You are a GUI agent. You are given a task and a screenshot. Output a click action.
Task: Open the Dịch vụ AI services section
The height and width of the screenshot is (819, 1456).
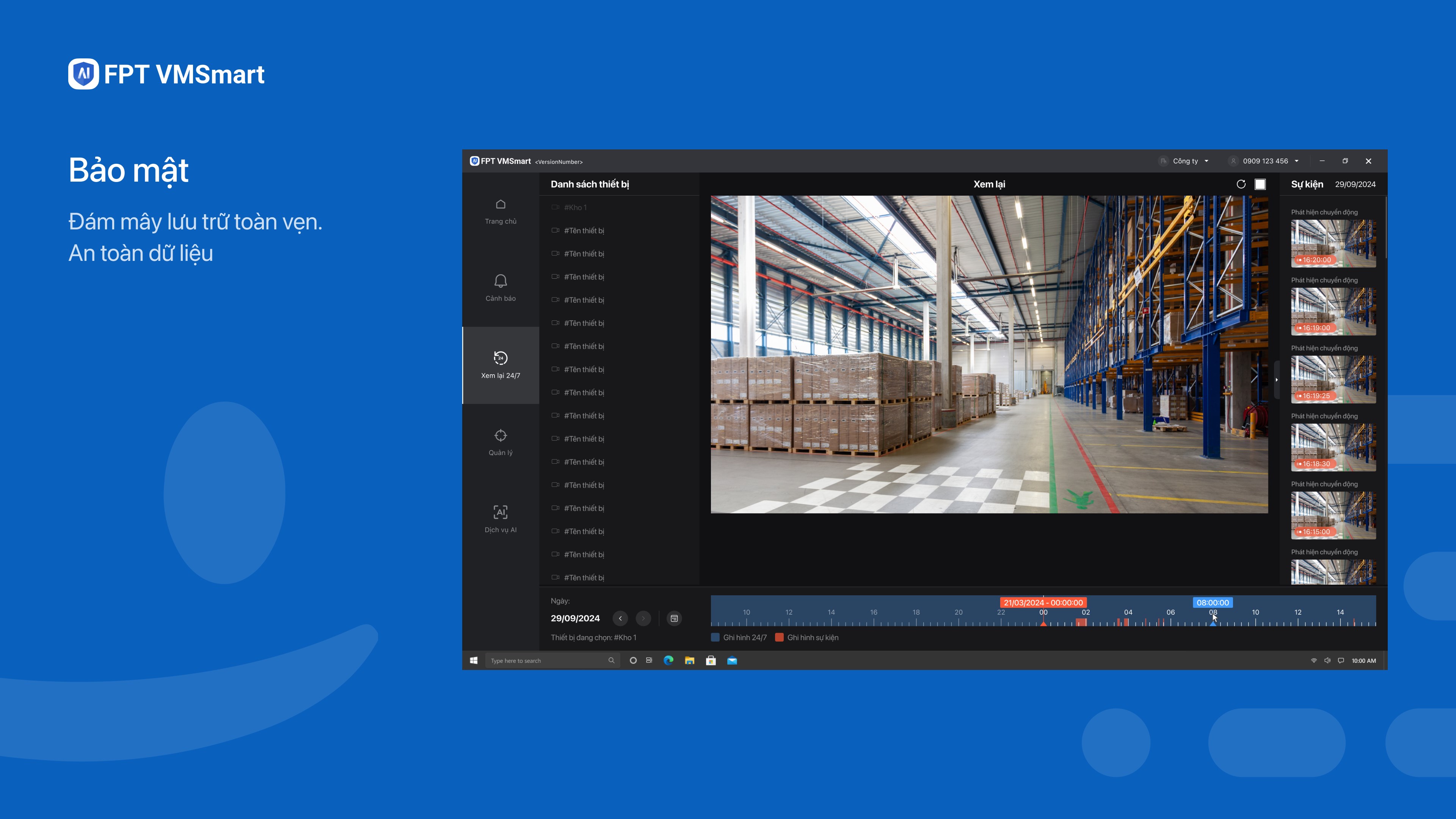click(500, 519)
